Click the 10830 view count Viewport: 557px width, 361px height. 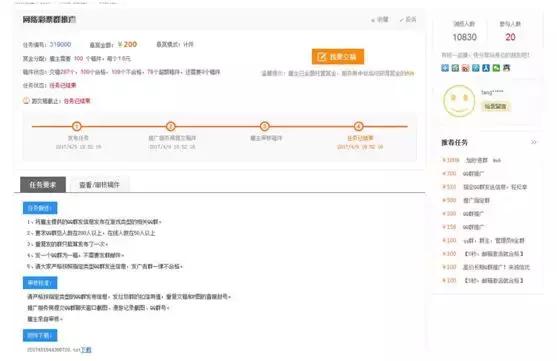point(464,37)
